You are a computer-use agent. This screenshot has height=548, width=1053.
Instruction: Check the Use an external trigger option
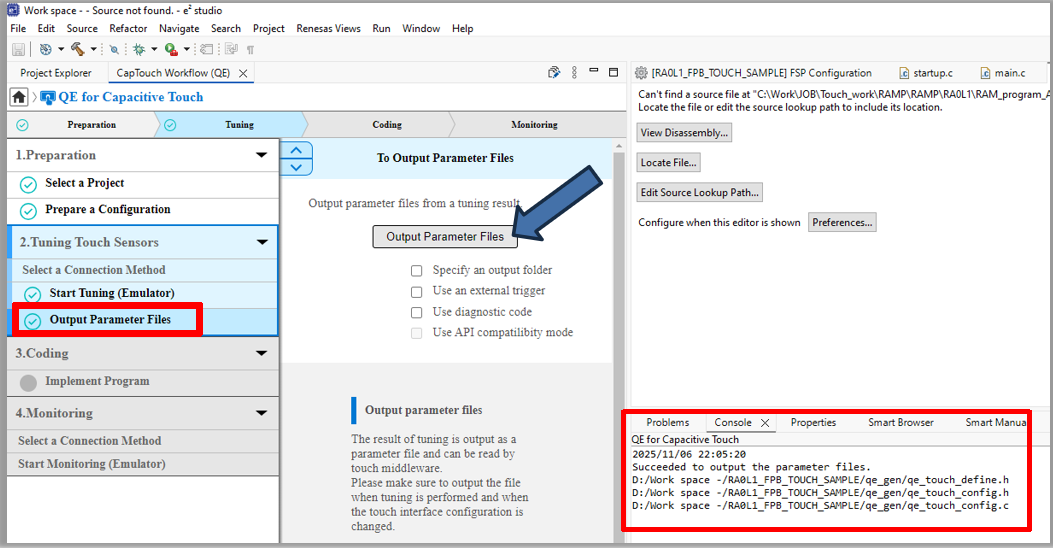tap(416, 291)
